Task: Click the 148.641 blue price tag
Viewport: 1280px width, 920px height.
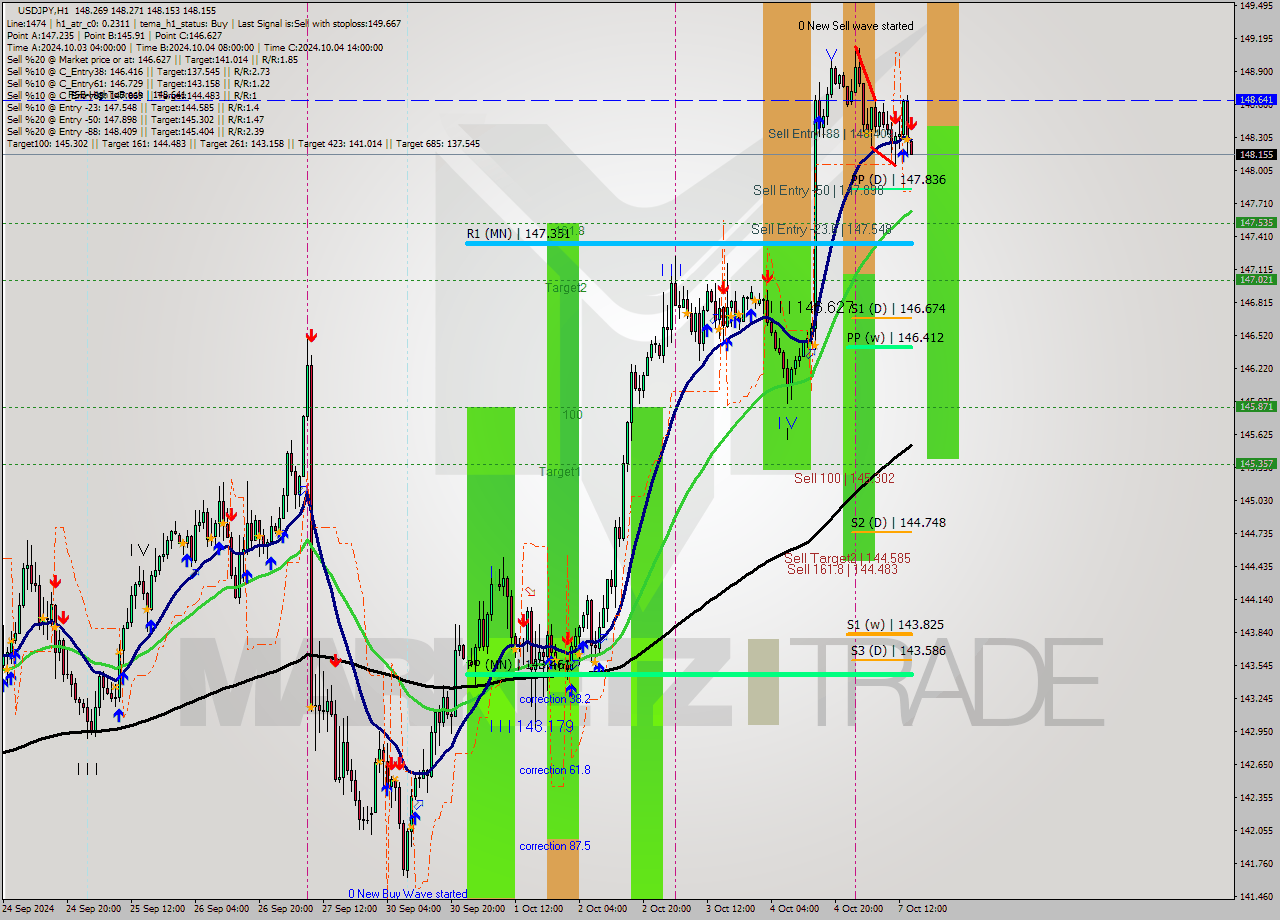Action: point(1256,100)
